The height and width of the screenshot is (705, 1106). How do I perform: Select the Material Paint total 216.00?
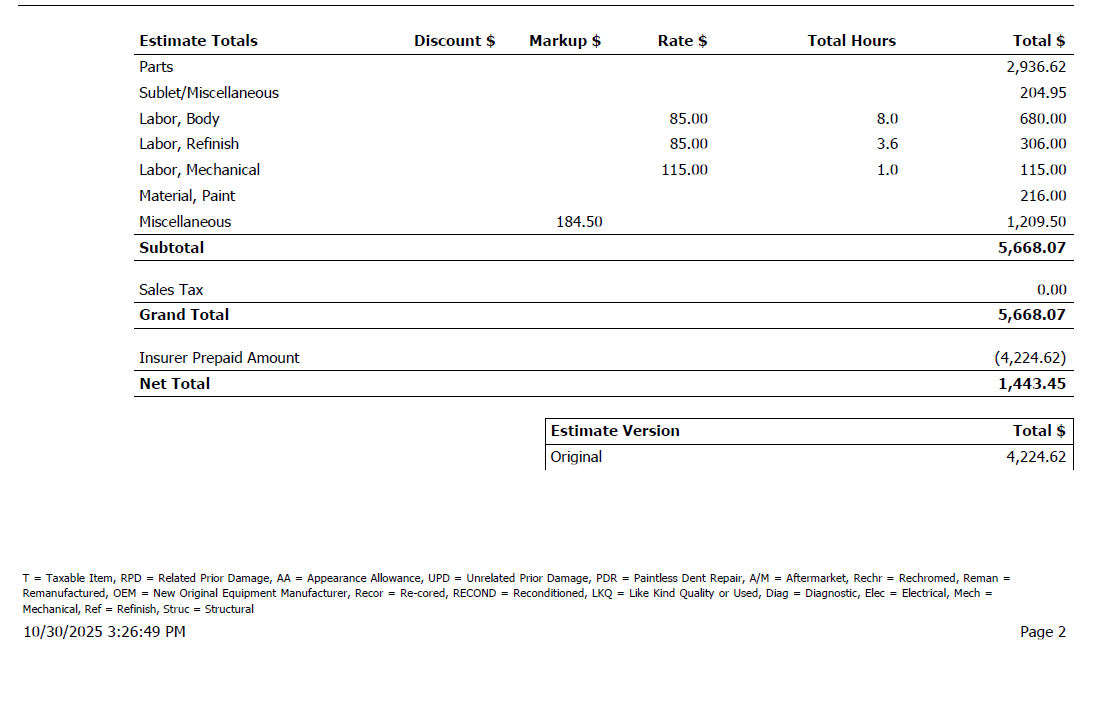click(1043, 196)
